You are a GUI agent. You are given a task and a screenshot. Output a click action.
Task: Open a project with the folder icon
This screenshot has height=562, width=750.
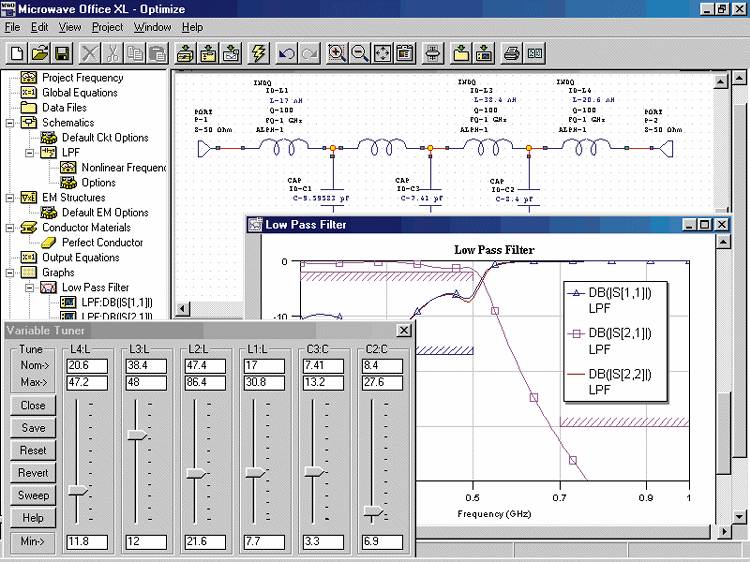pyautogui.click(x=40, y=53)
